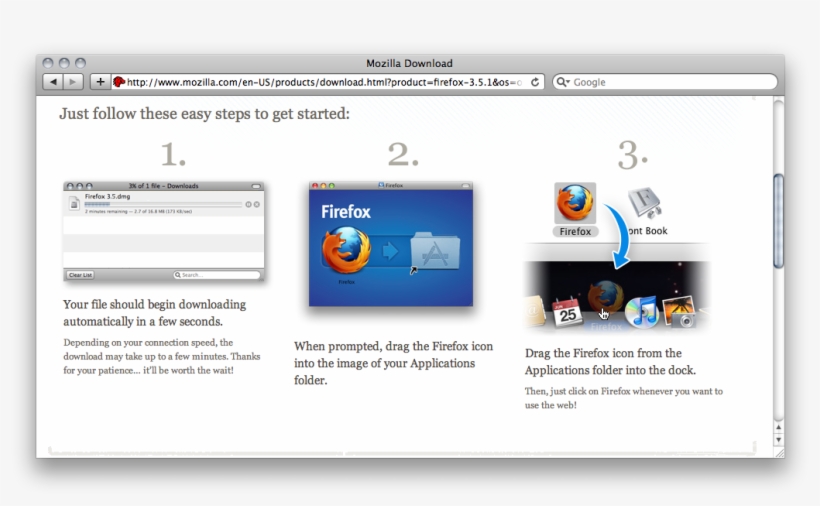
Task: Select the mozilla.com URL address field
Action: [x=323, y=82]
